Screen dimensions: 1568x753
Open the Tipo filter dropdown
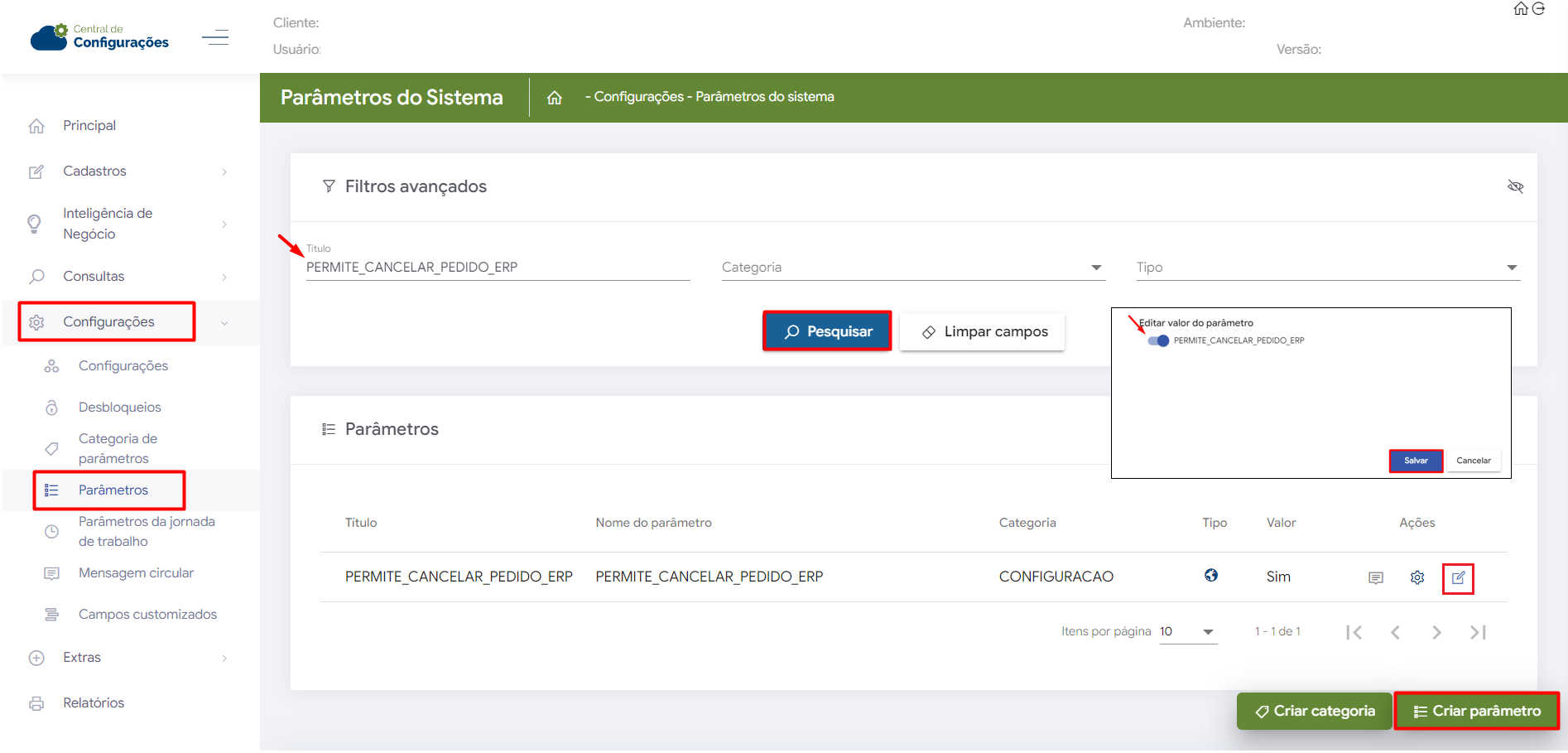coord(1327,268)
